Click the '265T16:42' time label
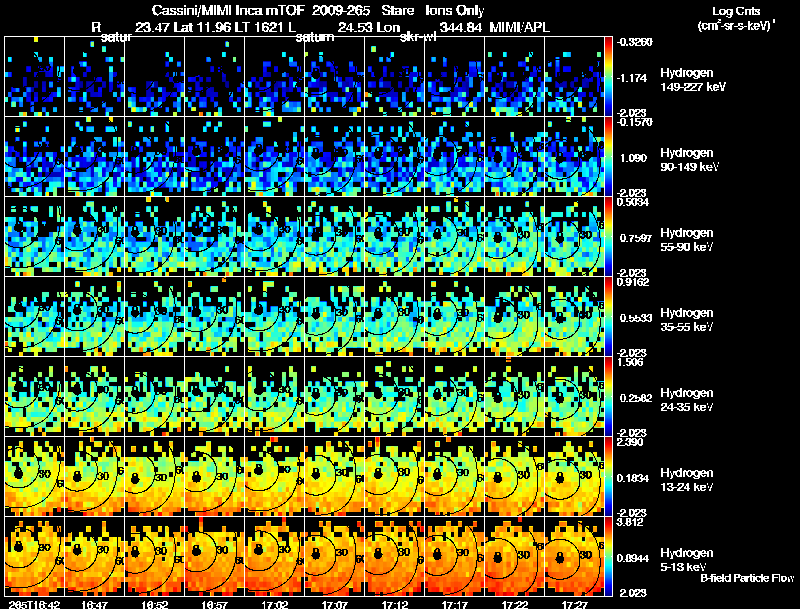This screenshot has height=609, width=800. 34,604
